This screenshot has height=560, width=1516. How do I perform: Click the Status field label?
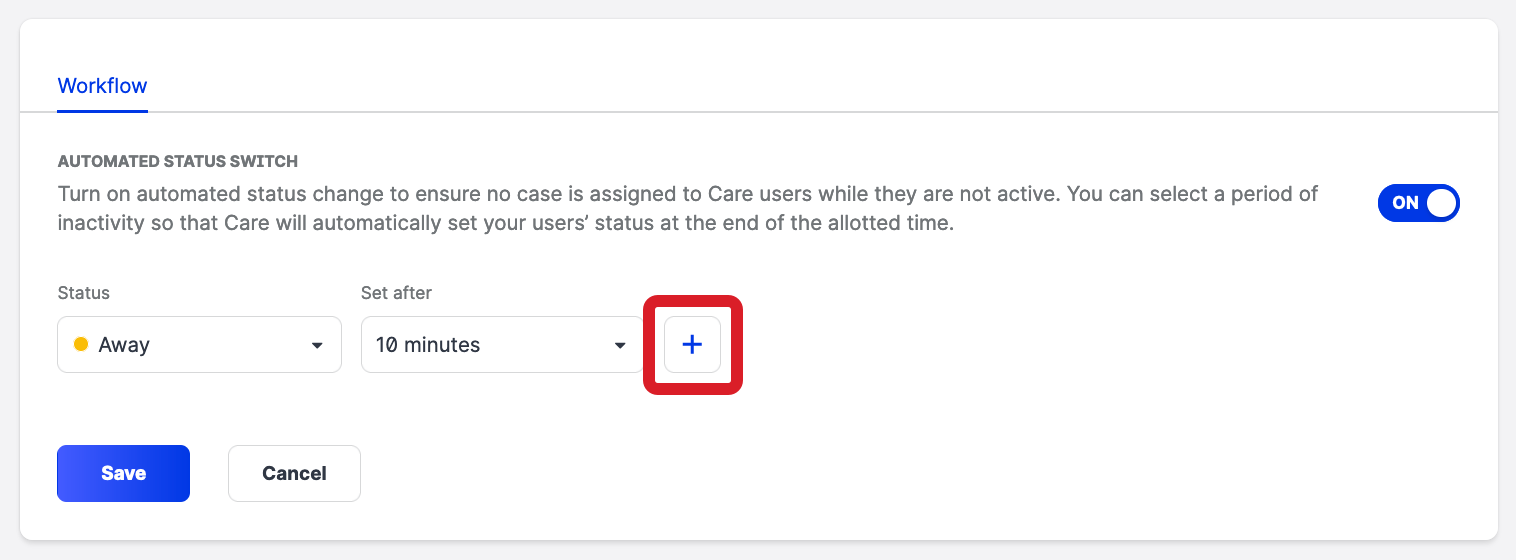point(84,293)
